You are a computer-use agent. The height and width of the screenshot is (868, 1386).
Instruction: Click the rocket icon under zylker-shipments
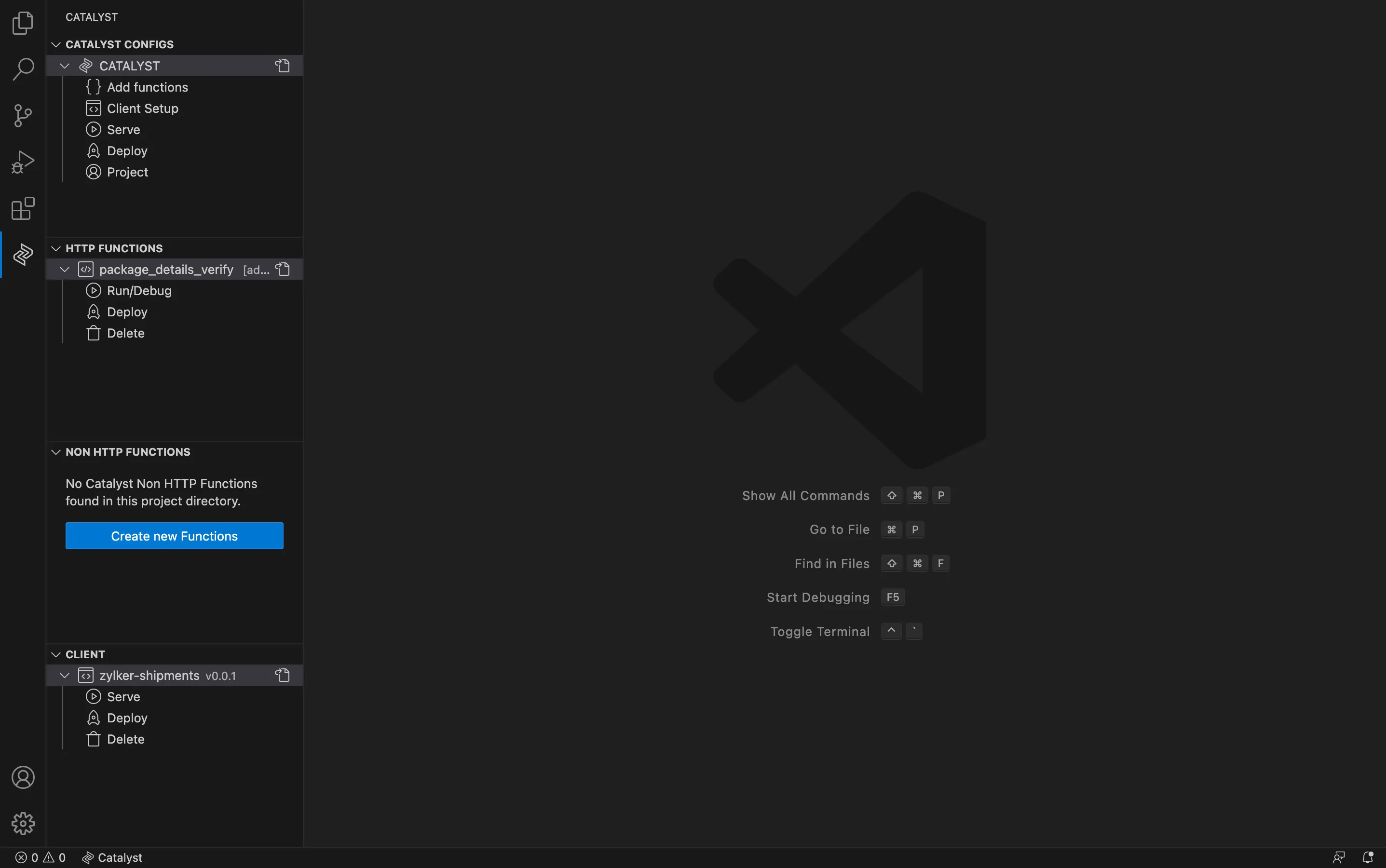click(x=94, y=718)
